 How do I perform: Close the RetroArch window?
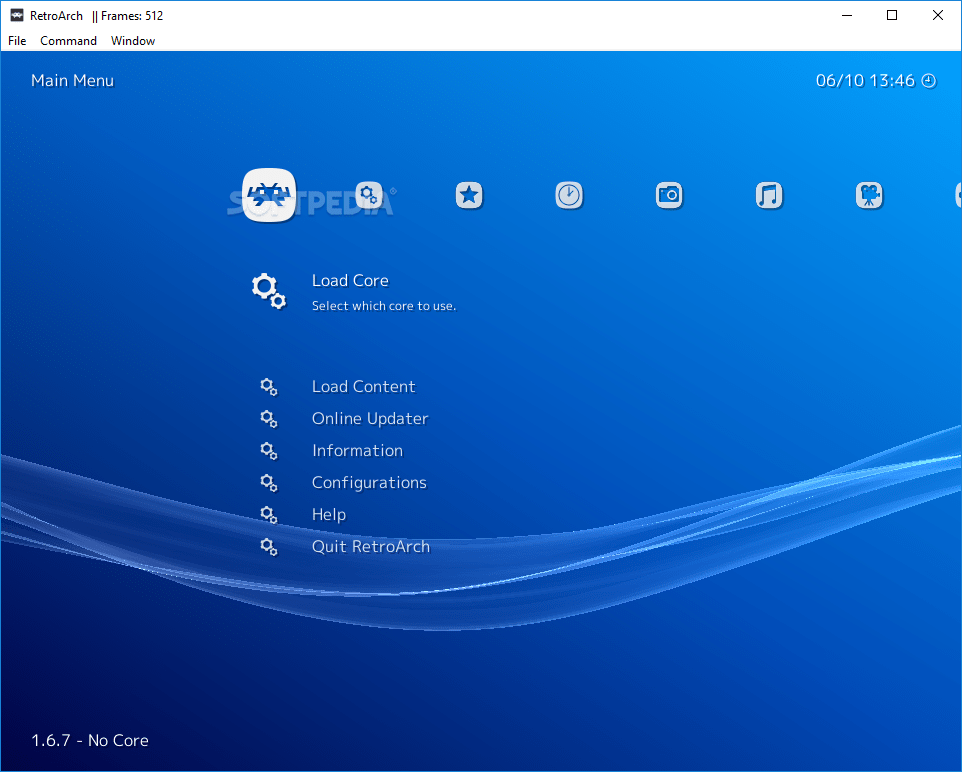click(937, 15)
